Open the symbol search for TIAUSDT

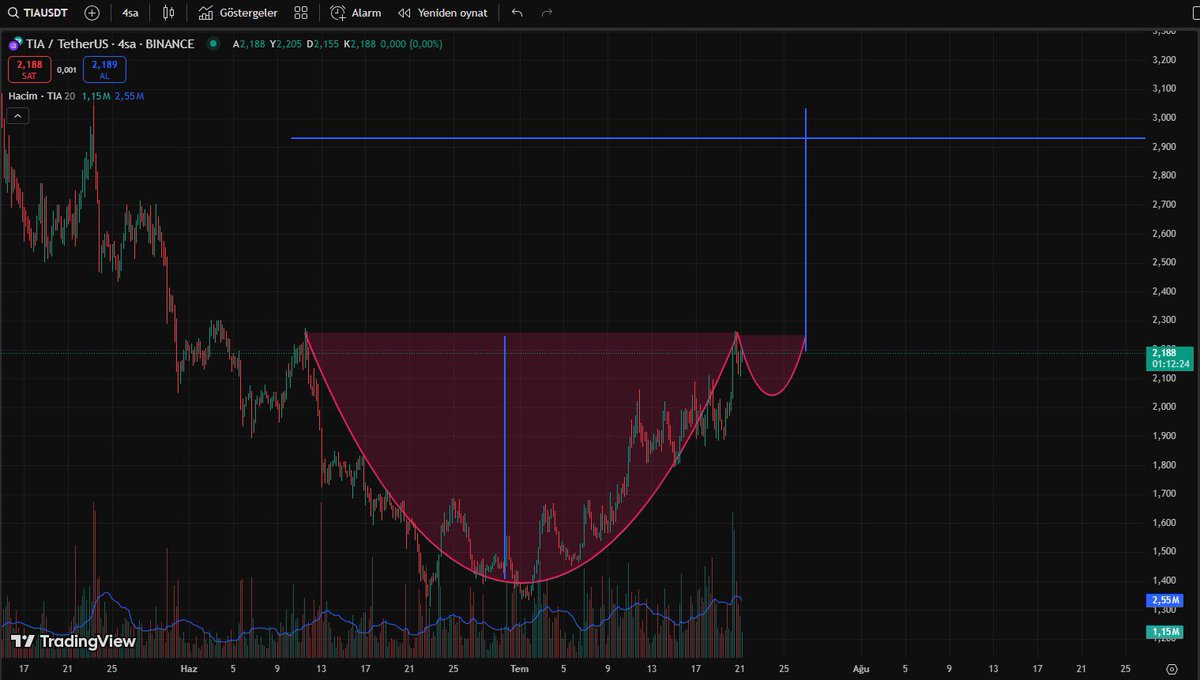tap(42, 13)
